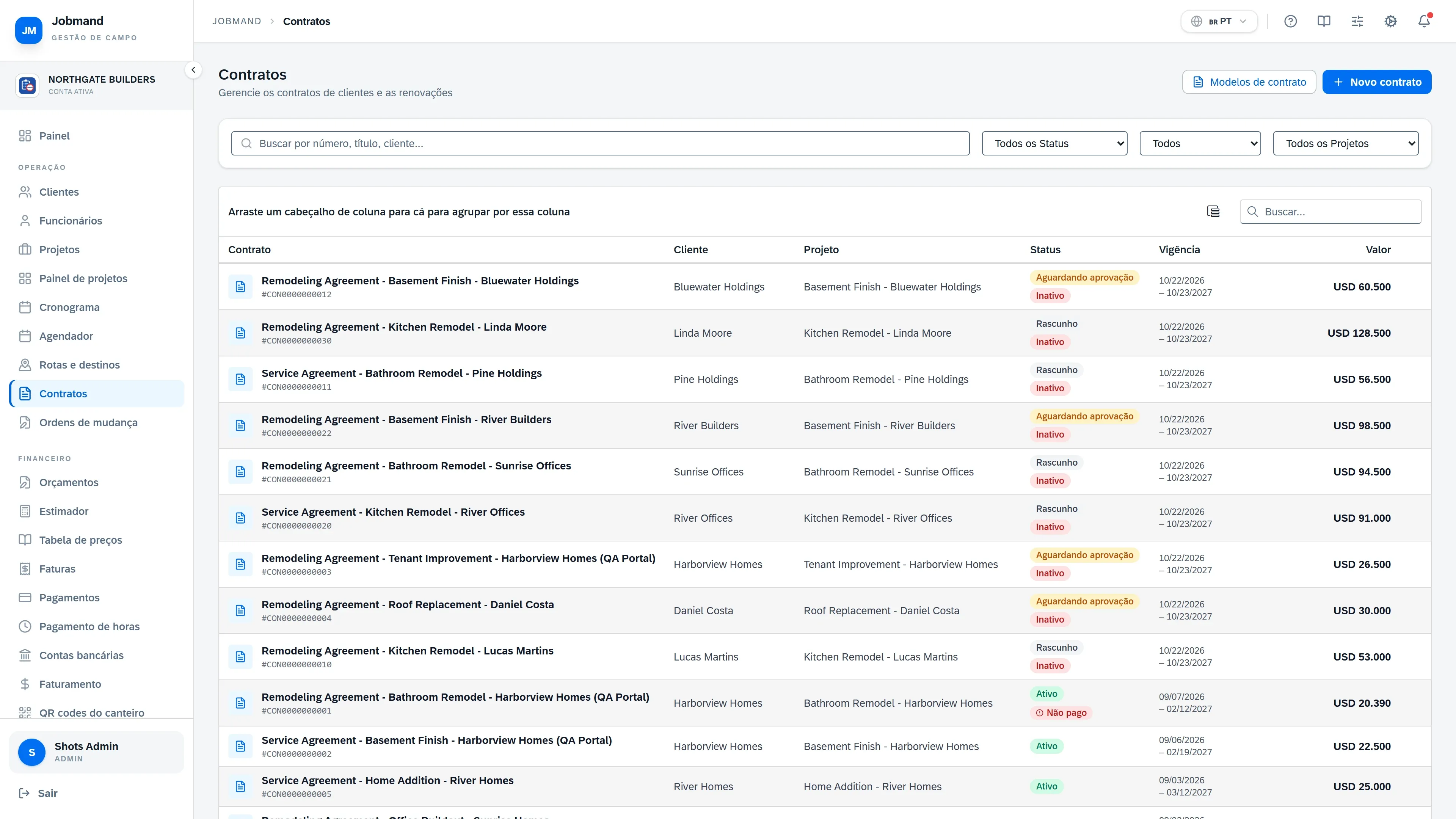Collapse the sidebar with the chevron button
The width and height of the screenshot is (1456, 819).
[193, 70]
